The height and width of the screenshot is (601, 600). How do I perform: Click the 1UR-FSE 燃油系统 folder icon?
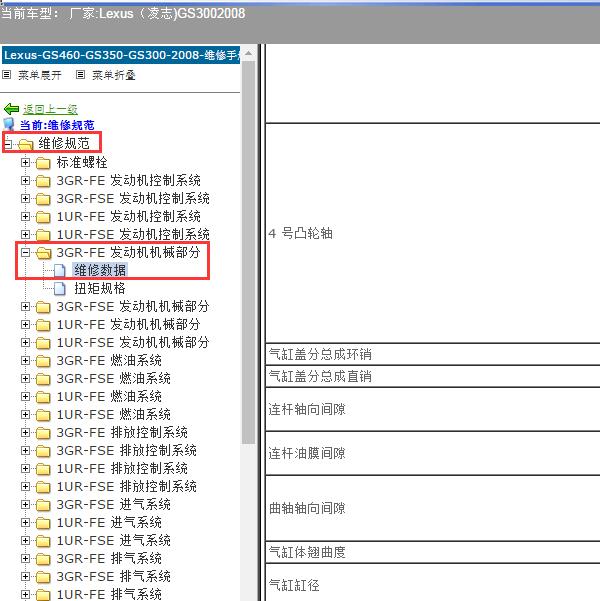coord(43,415)
